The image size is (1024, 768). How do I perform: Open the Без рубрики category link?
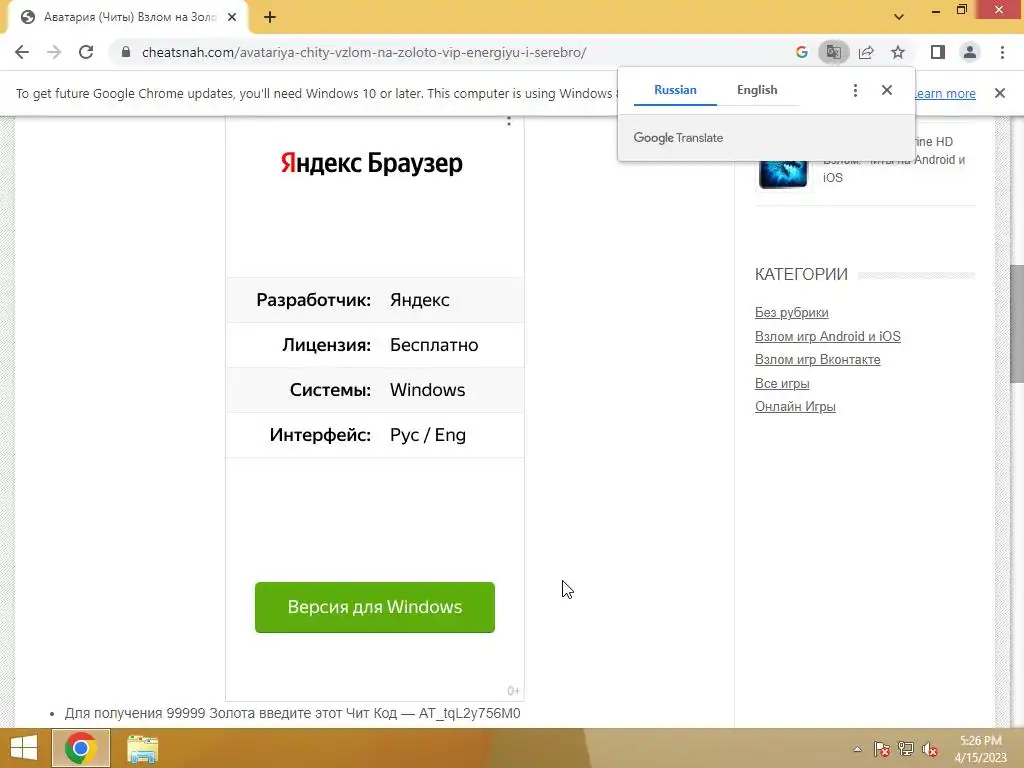tap(792, 313)
